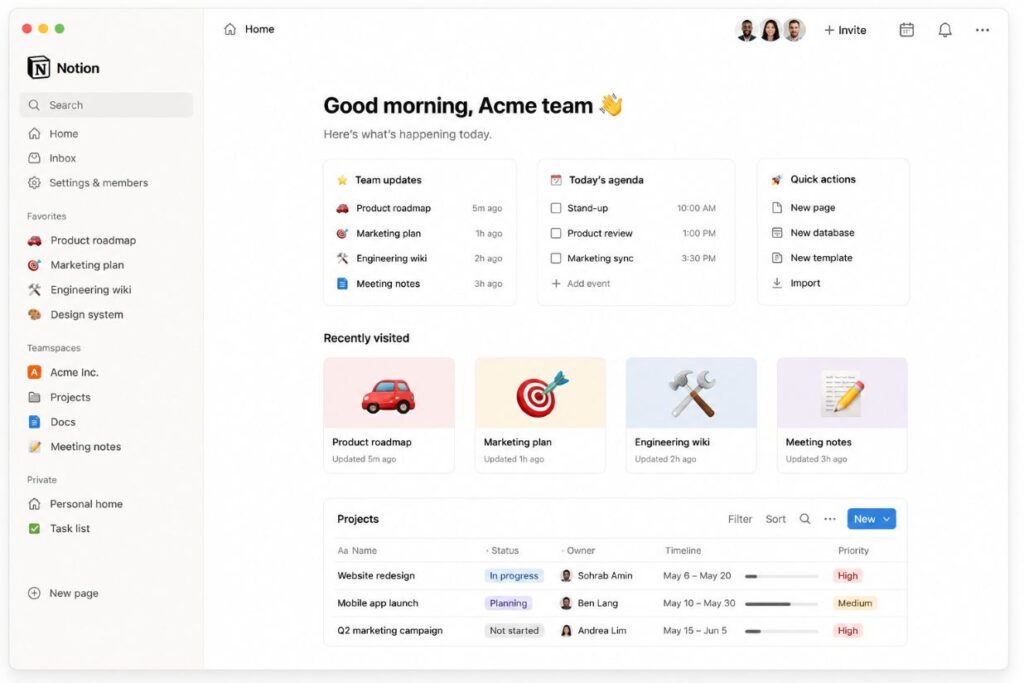Click the Ben Lang owner cell
This screenshot has width=1024, height=683.
point(590,603)
